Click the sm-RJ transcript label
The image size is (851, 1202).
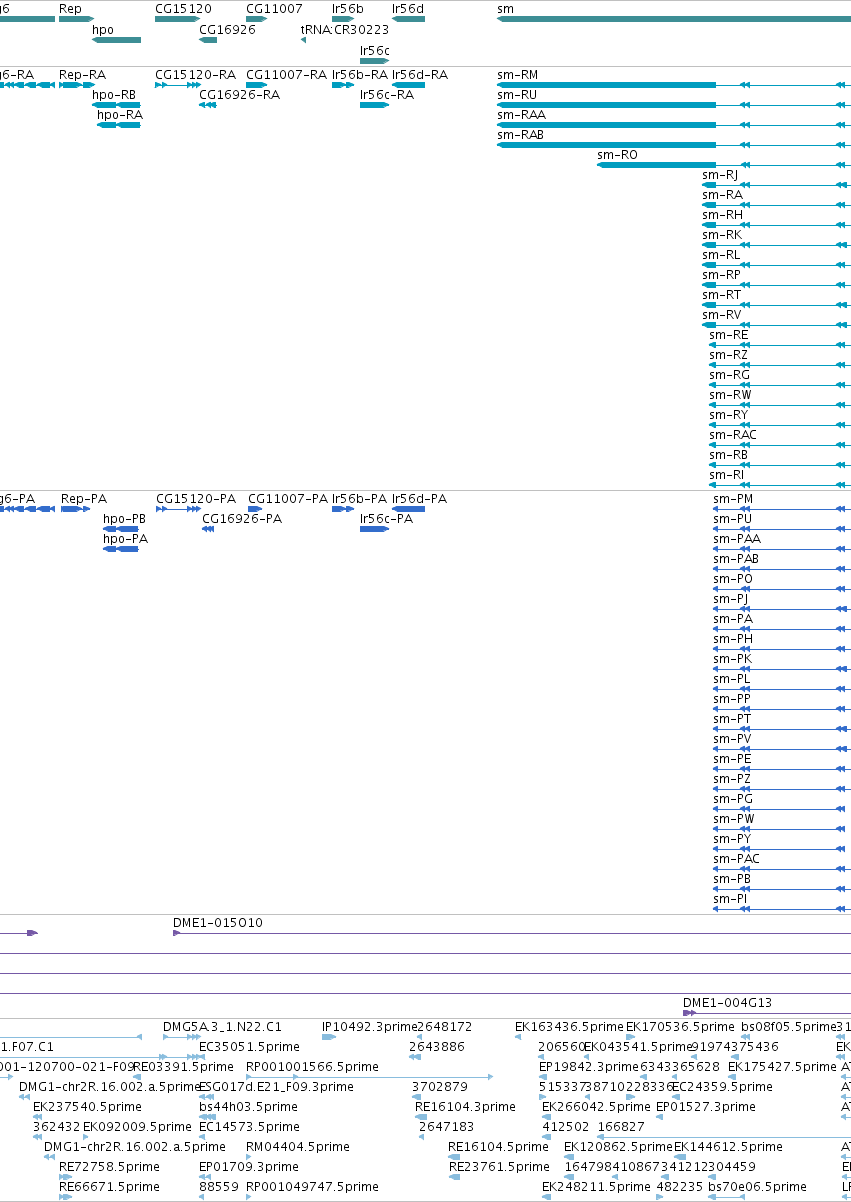tap(720, 175)
